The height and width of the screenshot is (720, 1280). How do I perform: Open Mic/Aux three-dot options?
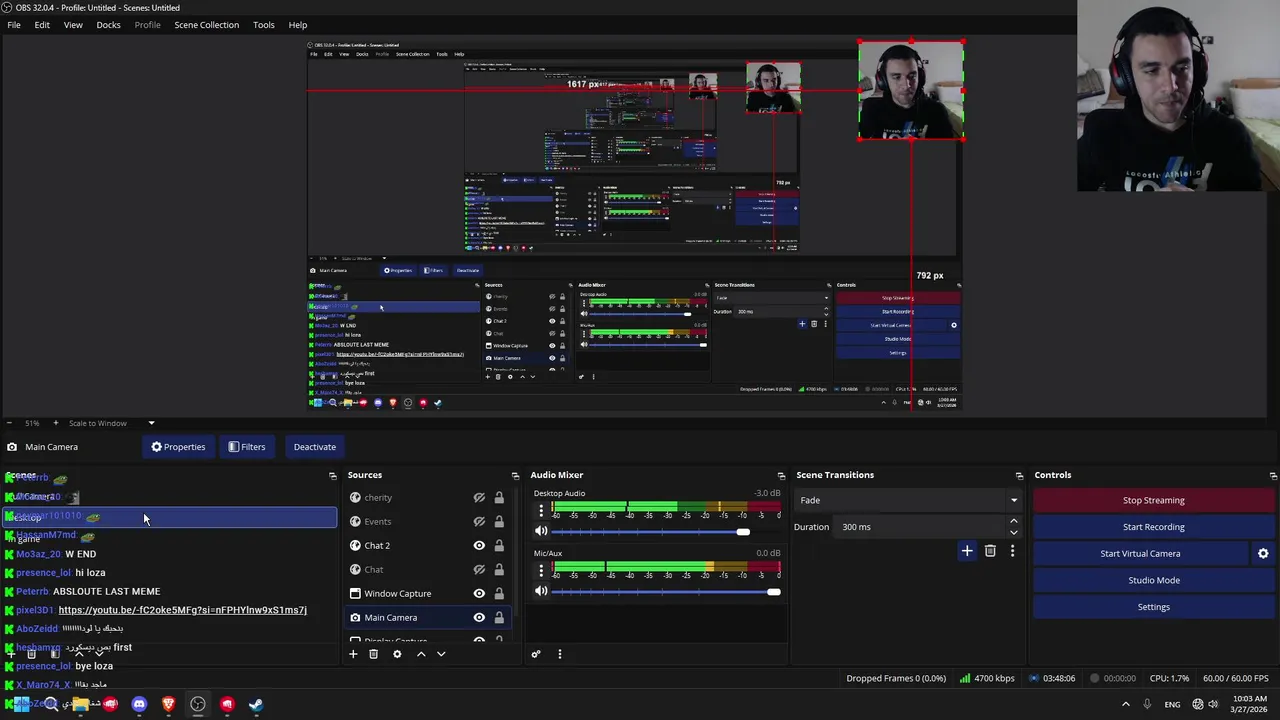pos(541,570)
